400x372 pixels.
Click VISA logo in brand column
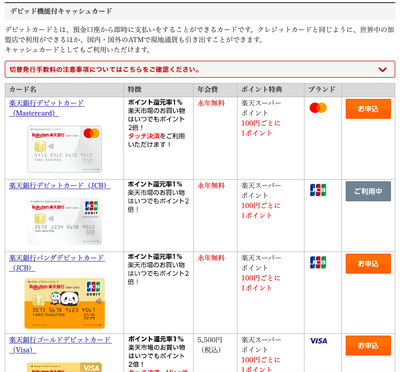tap(318, 341)
